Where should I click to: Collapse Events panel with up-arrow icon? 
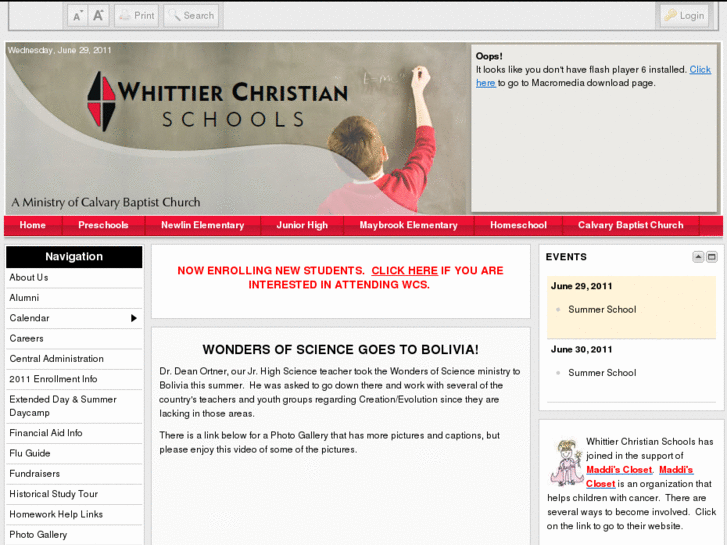click(x=698, y=256)
